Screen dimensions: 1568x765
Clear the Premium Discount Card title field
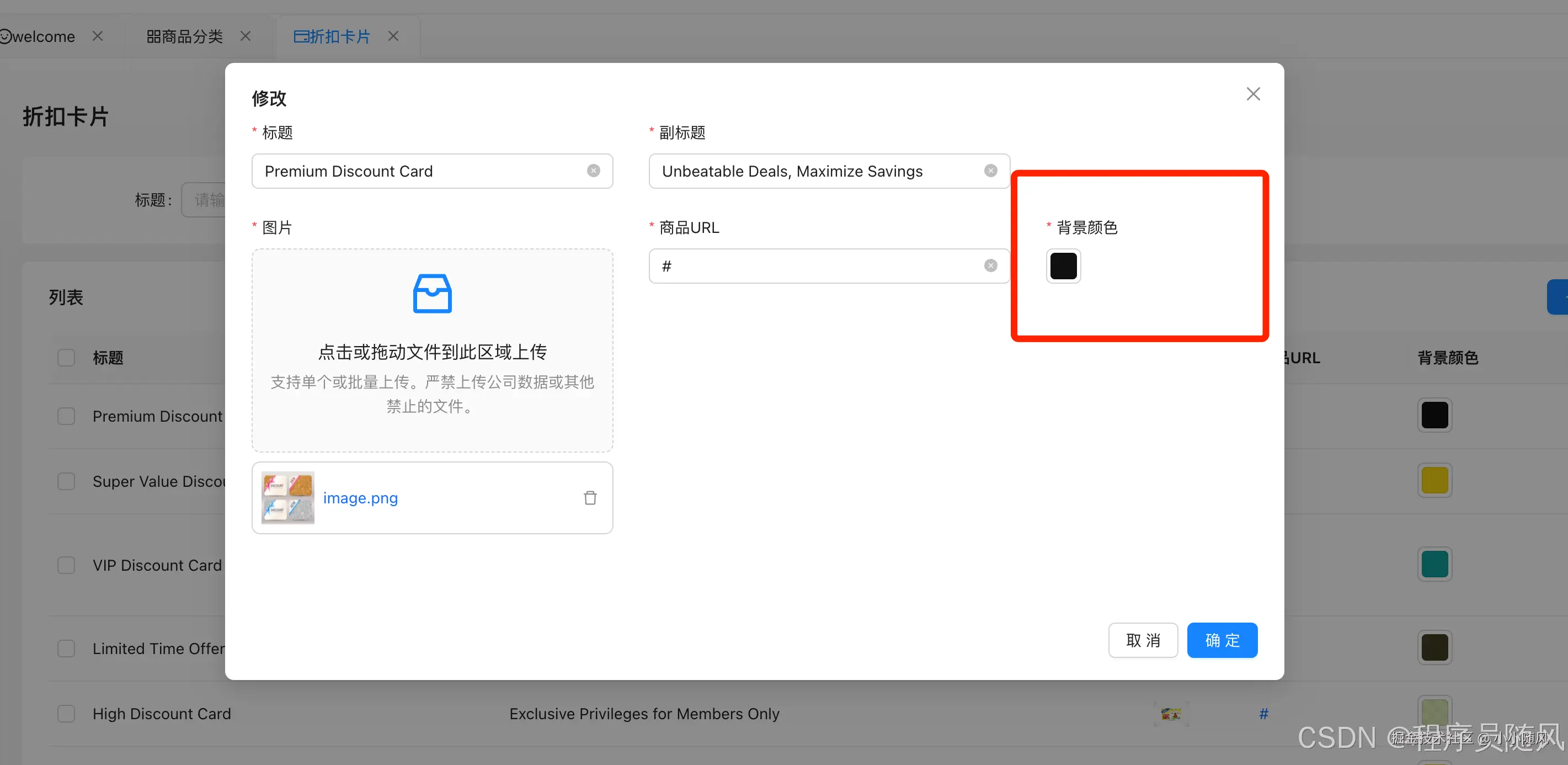click(593, 171)
